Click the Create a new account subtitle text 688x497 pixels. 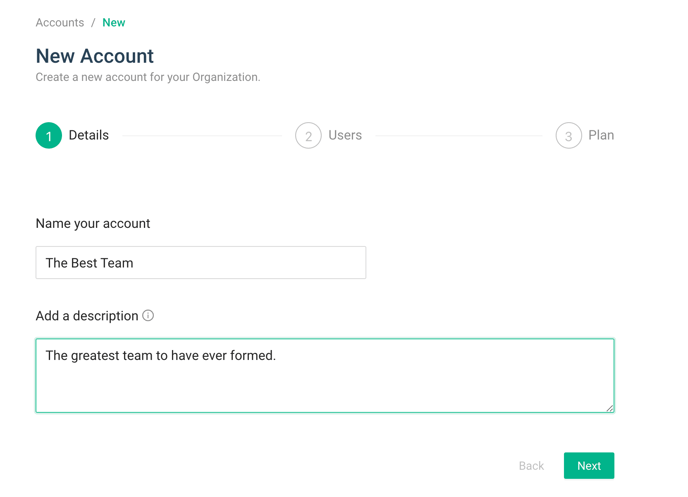point(148,77)
